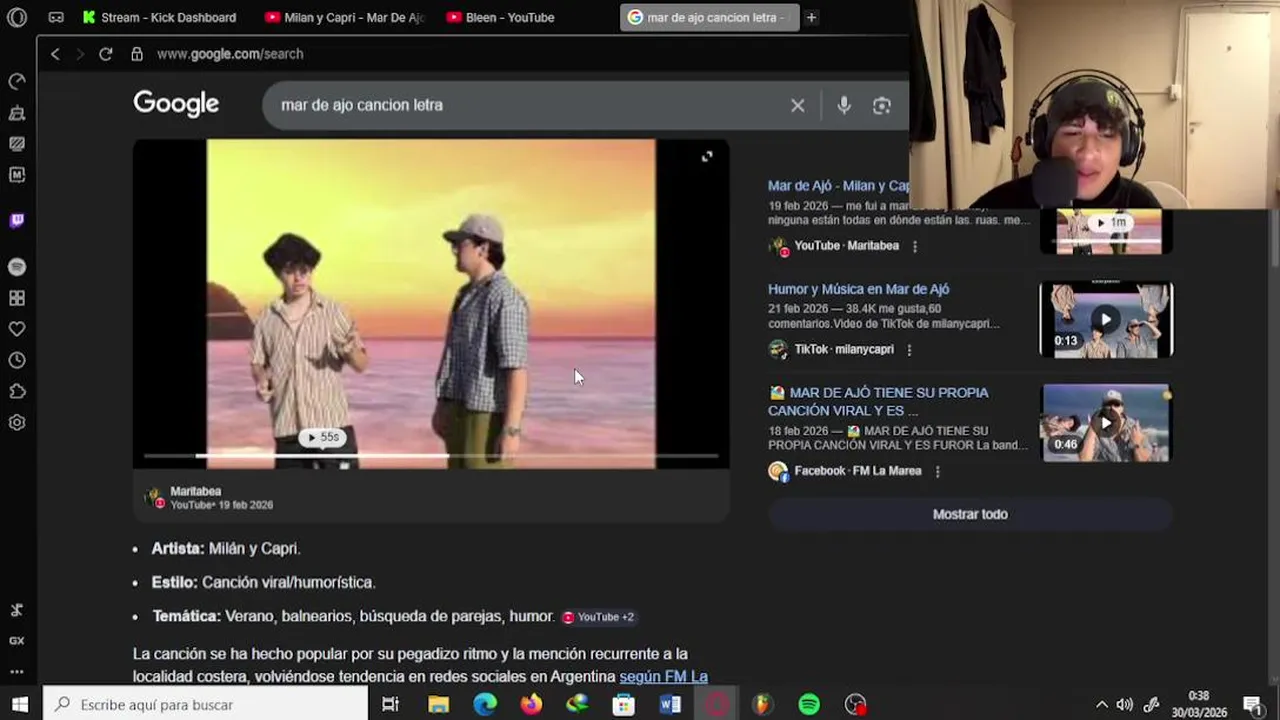Open volume control in system tray
Screen dimensions: 1280x720
1125,705
